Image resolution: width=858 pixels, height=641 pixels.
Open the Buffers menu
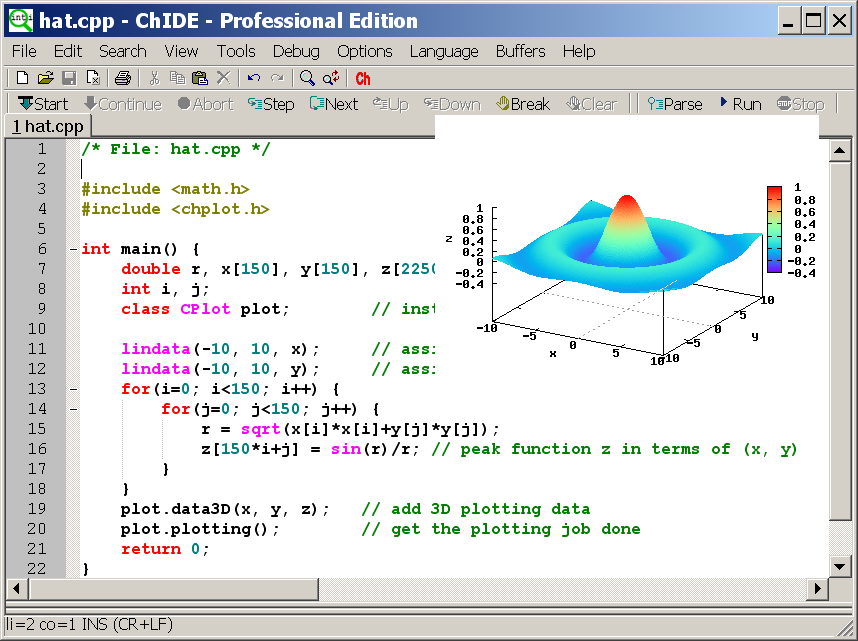point(520,51)
